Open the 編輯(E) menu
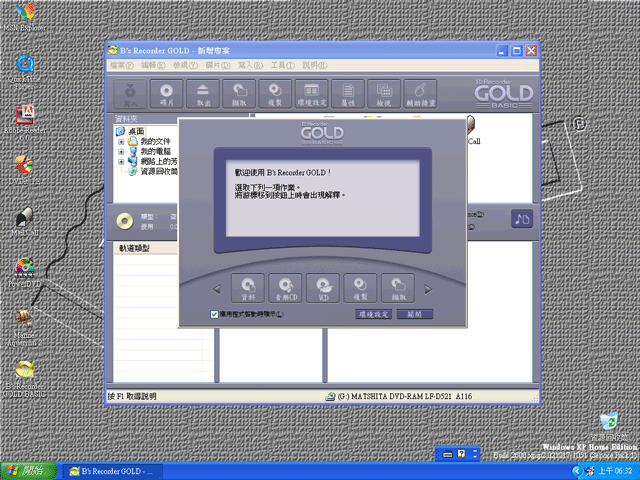640x480 pixels. pyautogui.click(x=153, y=65)
